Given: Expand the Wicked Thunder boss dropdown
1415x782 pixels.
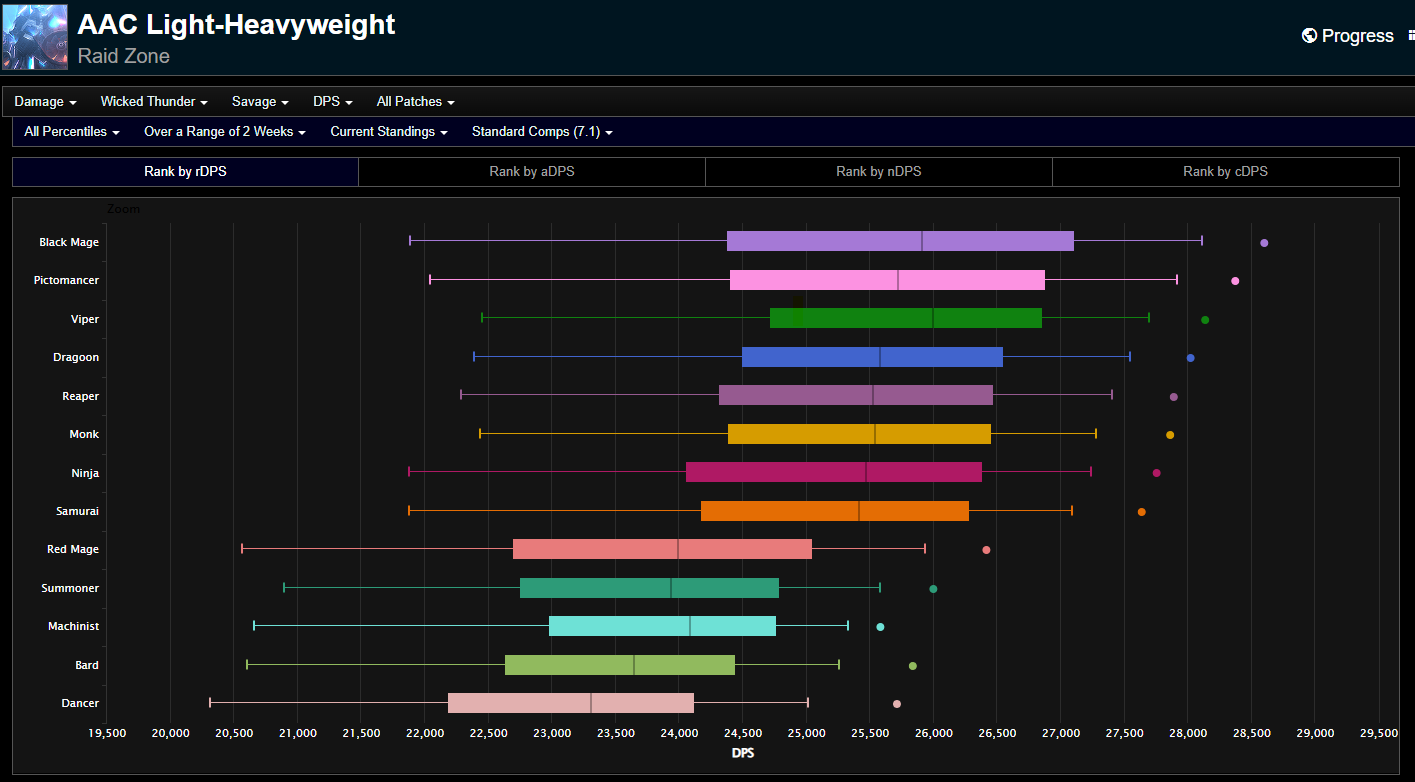Looking at the screenshot, I should click(154, 101).
